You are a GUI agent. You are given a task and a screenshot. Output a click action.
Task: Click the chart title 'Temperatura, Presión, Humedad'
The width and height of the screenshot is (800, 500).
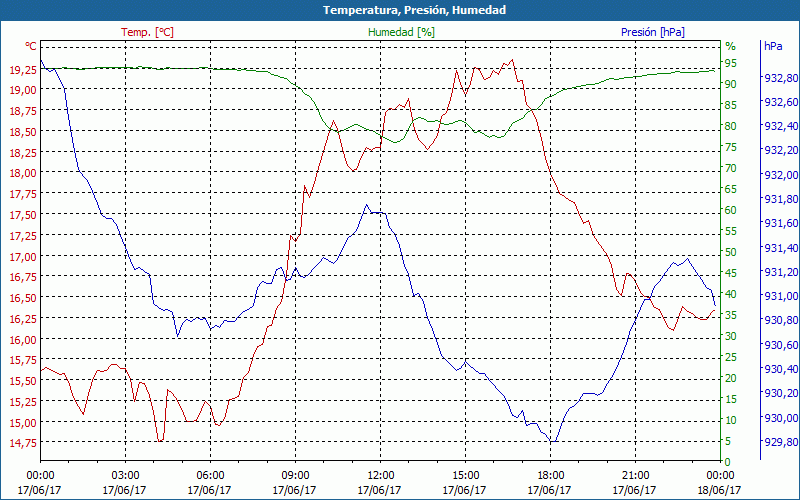click(x=414, y=10)
